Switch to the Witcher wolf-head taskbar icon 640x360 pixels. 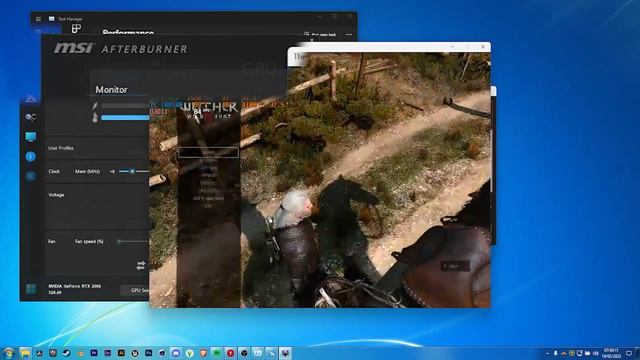285,353
